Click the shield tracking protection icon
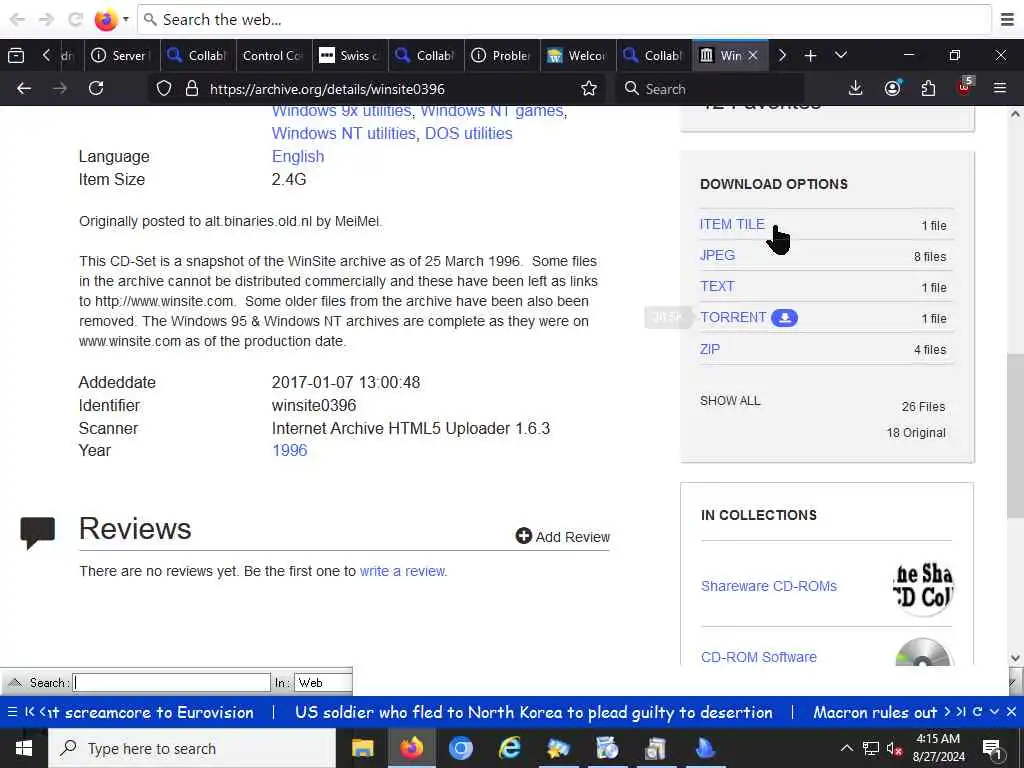 click(x=164, y=88)
